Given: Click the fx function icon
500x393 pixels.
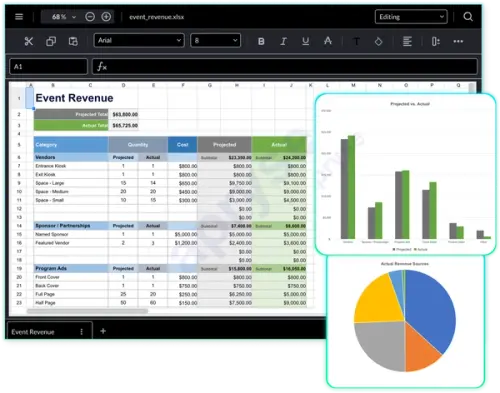Looking at the screenshot, I should click(x=102, y=67).
